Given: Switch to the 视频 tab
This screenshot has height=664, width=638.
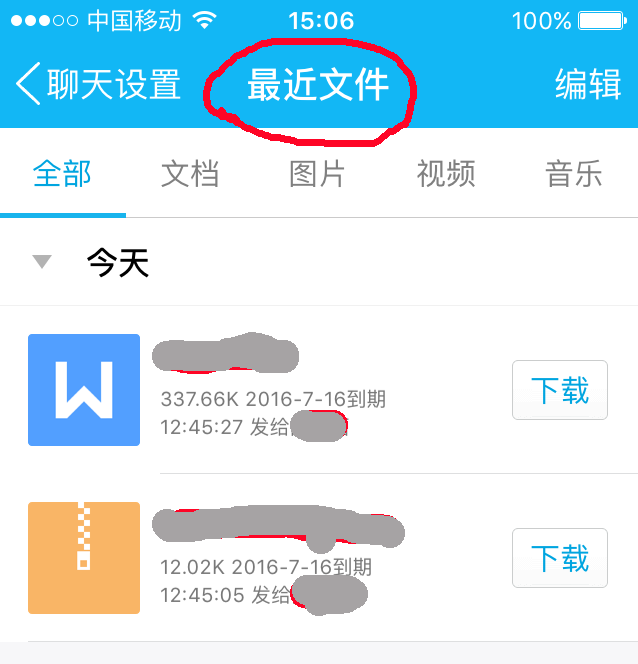Looking at the screenshot, I should [x=446, y=174].
